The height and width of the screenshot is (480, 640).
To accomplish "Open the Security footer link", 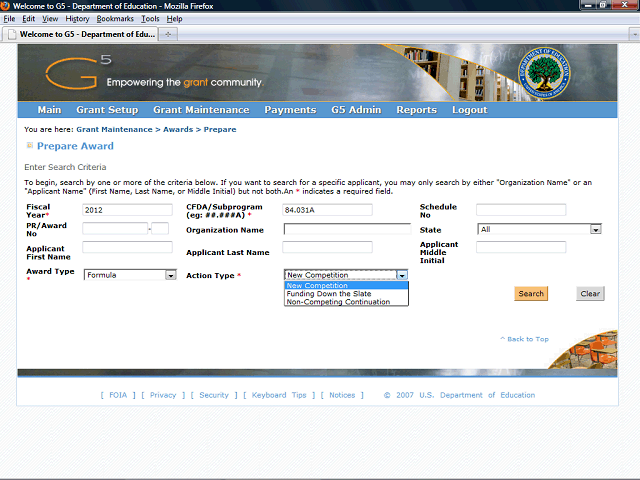I will coord(214,395).
